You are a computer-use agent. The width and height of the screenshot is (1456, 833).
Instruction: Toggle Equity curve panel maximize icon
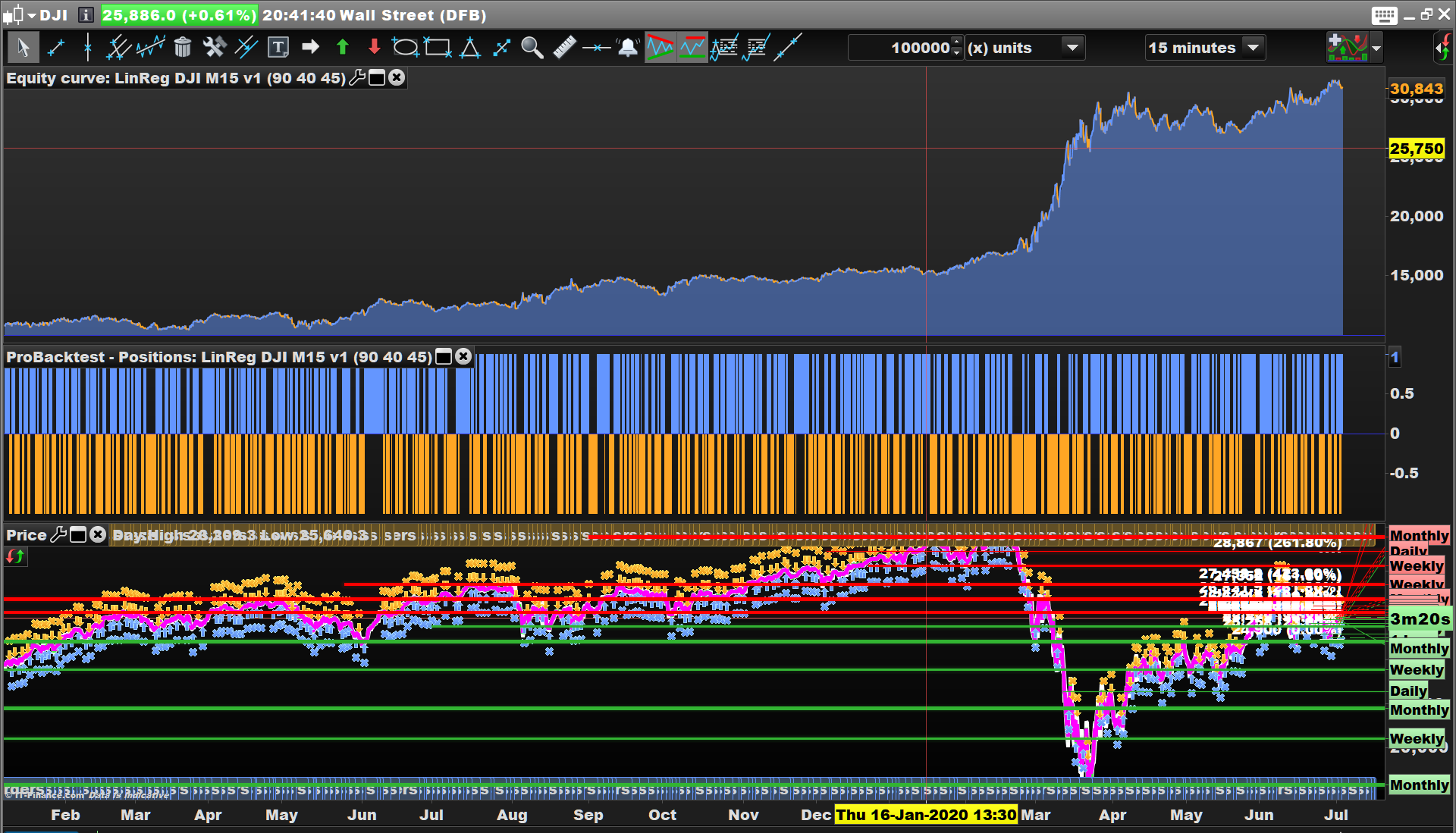click(x=377, y=78)
